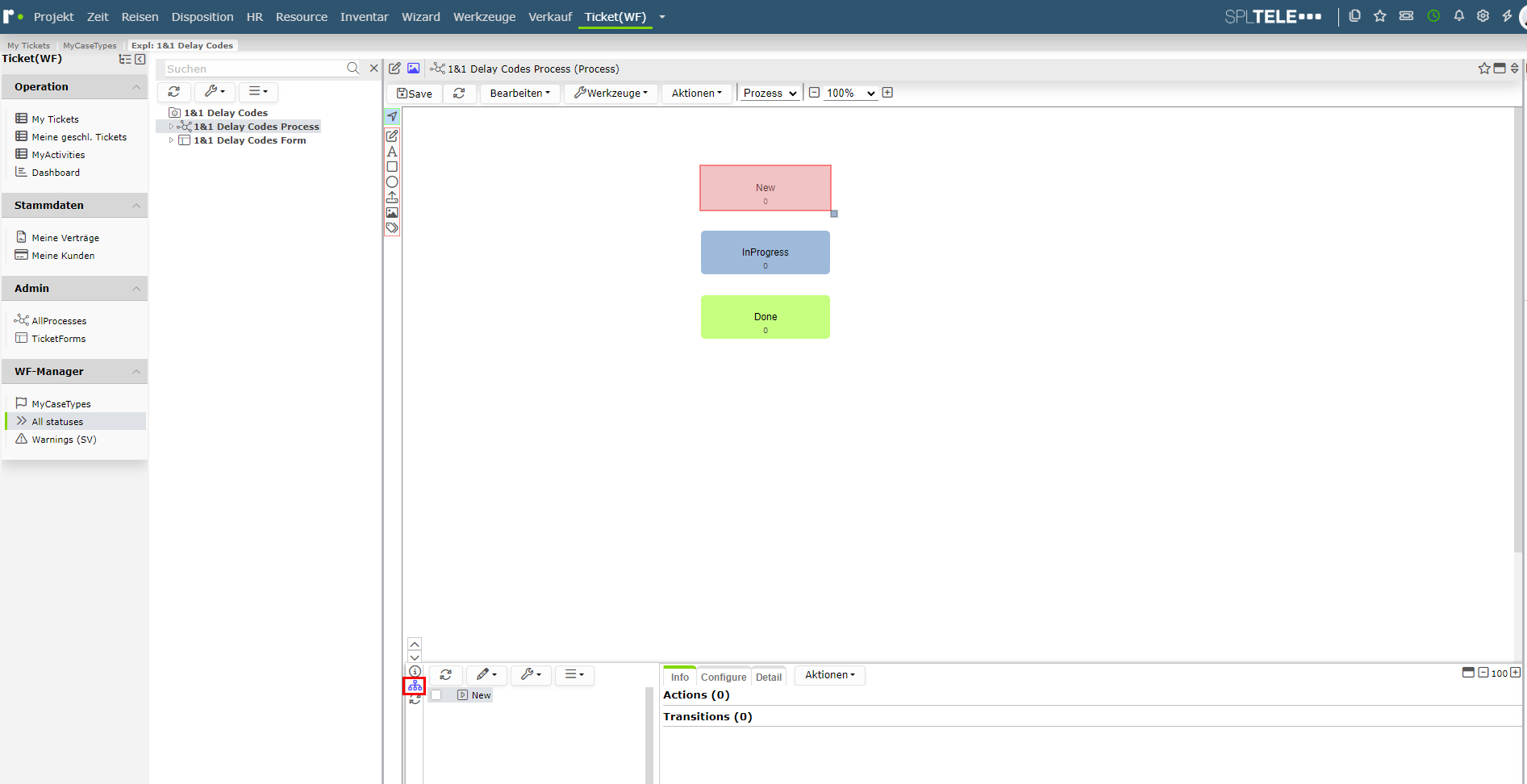Open the Aktionen dropdown in process toolbar
1527x784 pixels.
(697, 94)
